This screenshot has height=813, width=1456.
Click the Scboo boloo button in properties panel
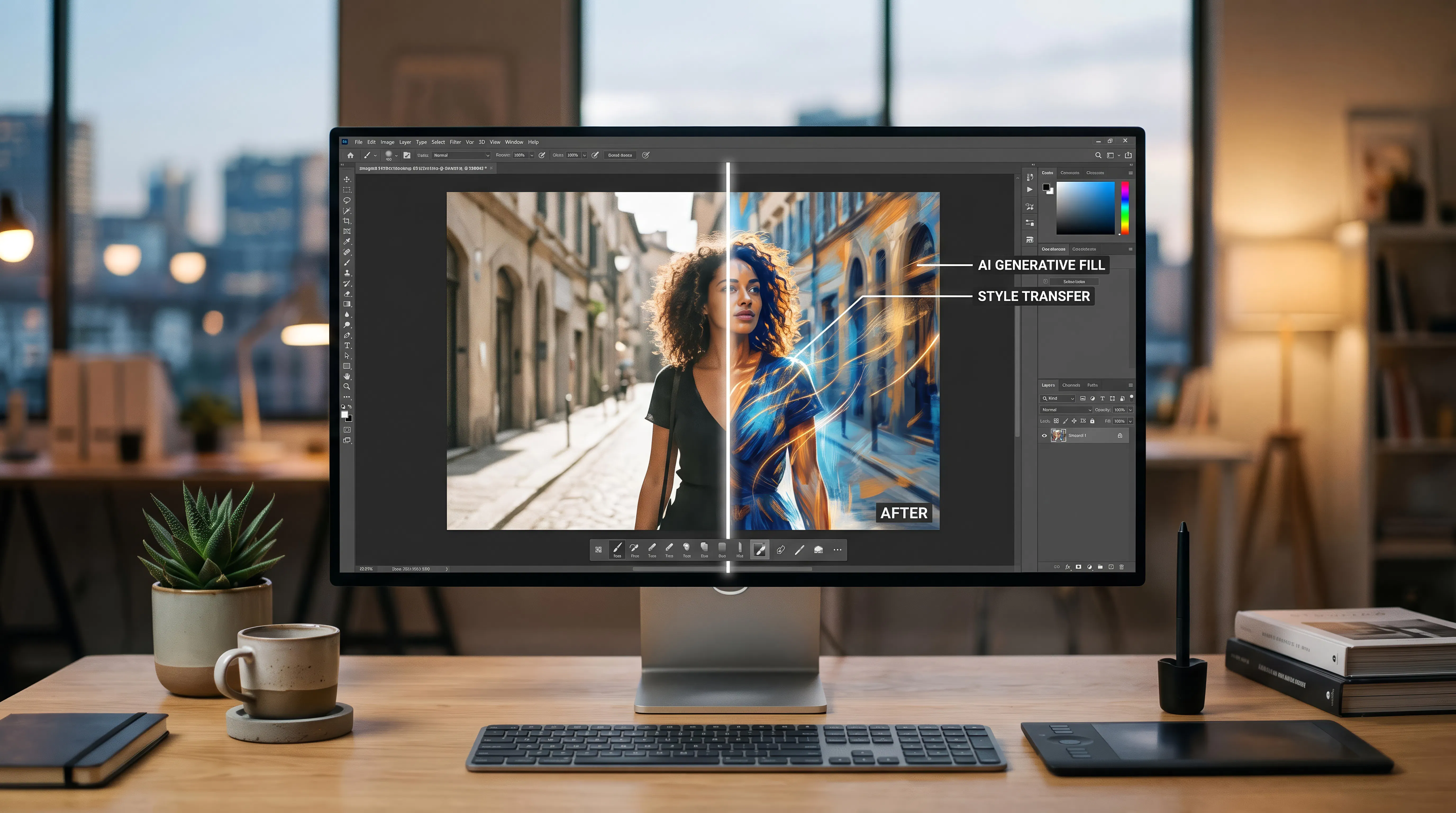coord(1074,282)
